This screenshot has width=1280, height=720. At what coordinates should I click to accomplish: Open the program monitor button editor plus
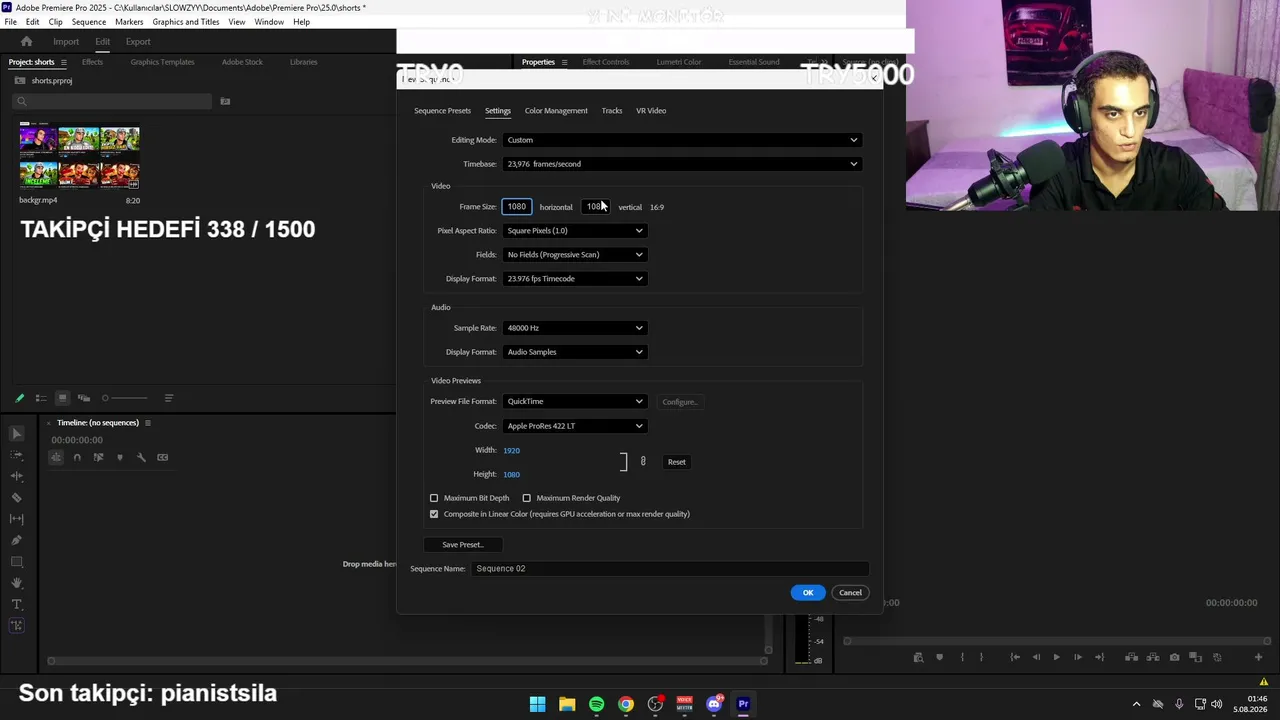pyautogui.click(x=1258, y=657)
